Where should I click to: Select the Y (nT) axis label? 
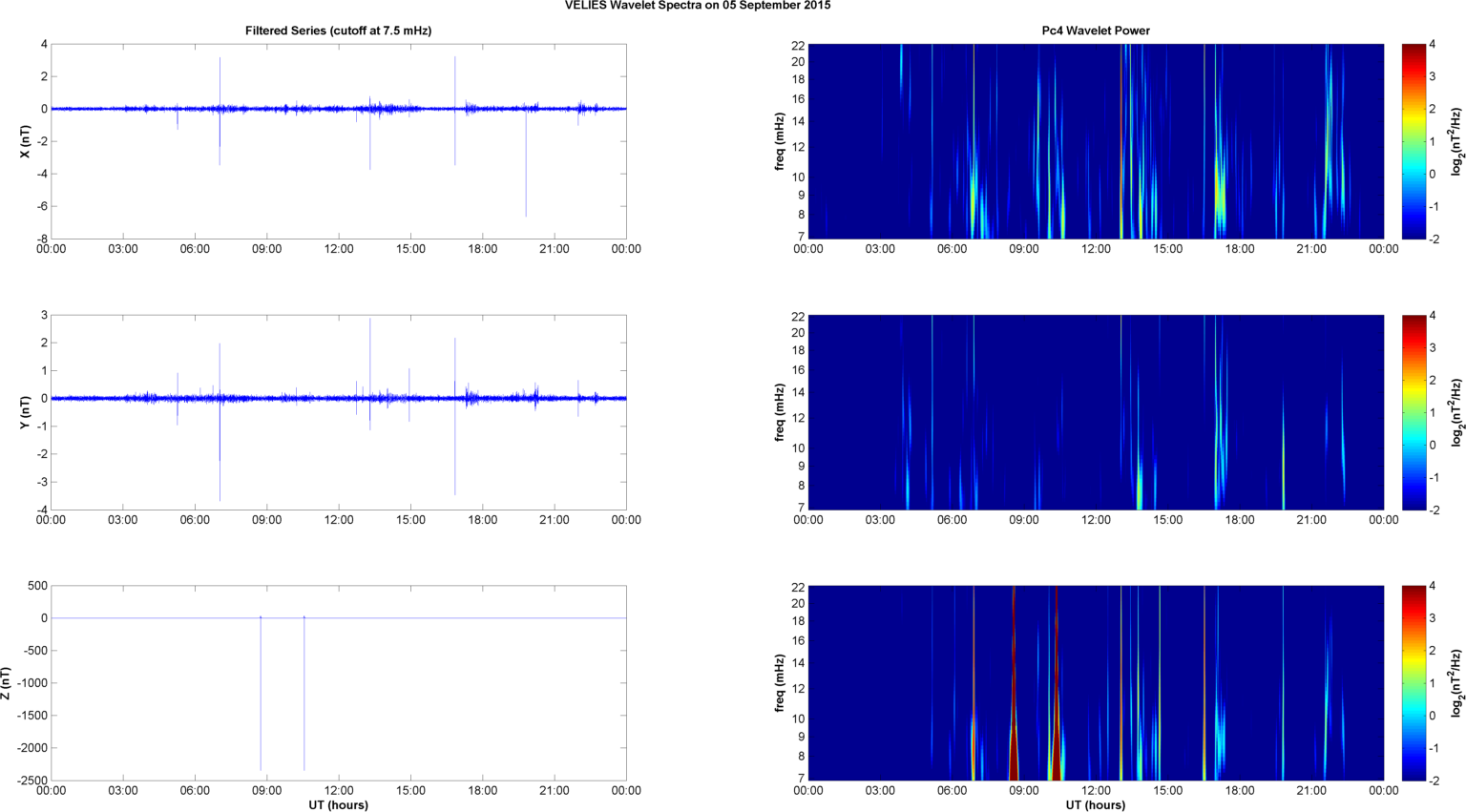[x=26, y=412]
